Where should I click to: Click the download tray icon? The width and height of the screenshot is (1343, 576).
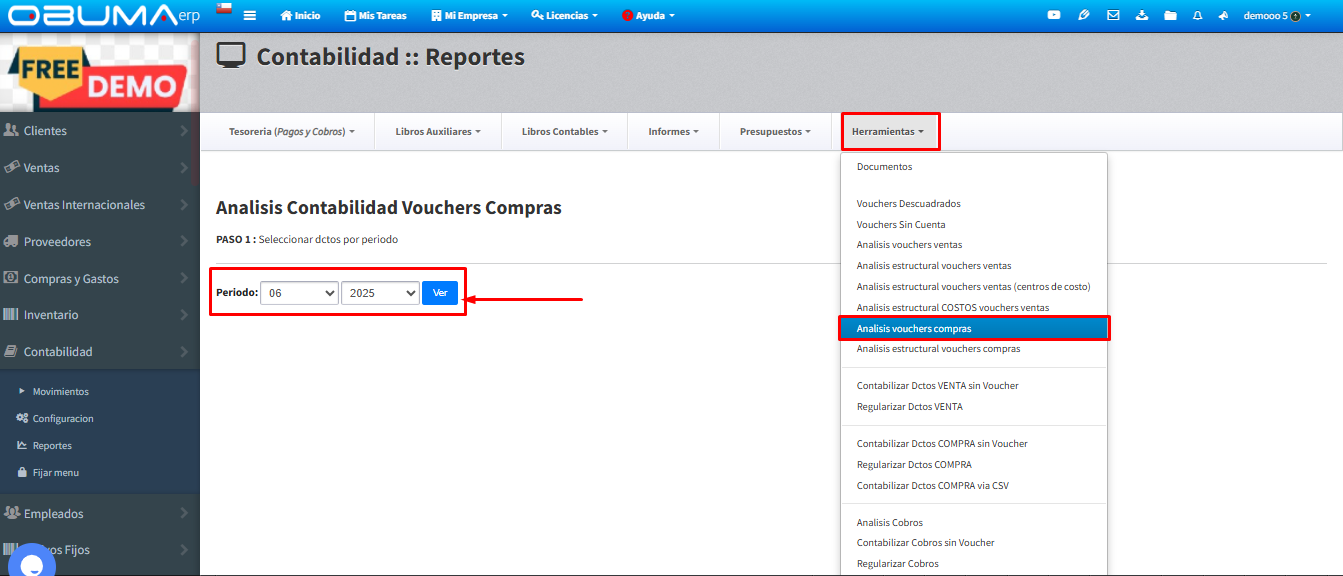point(1142,16)
